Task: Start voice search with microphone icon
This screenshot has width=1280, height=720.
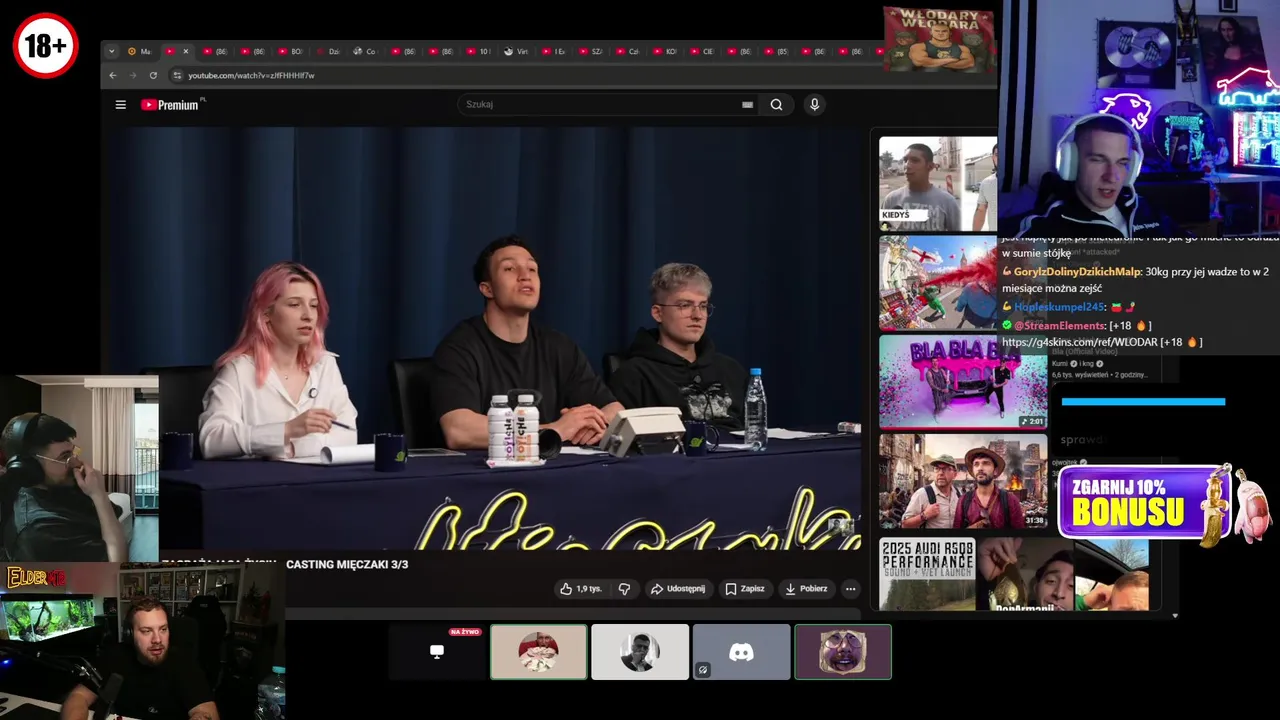Action: coord(814,104)
